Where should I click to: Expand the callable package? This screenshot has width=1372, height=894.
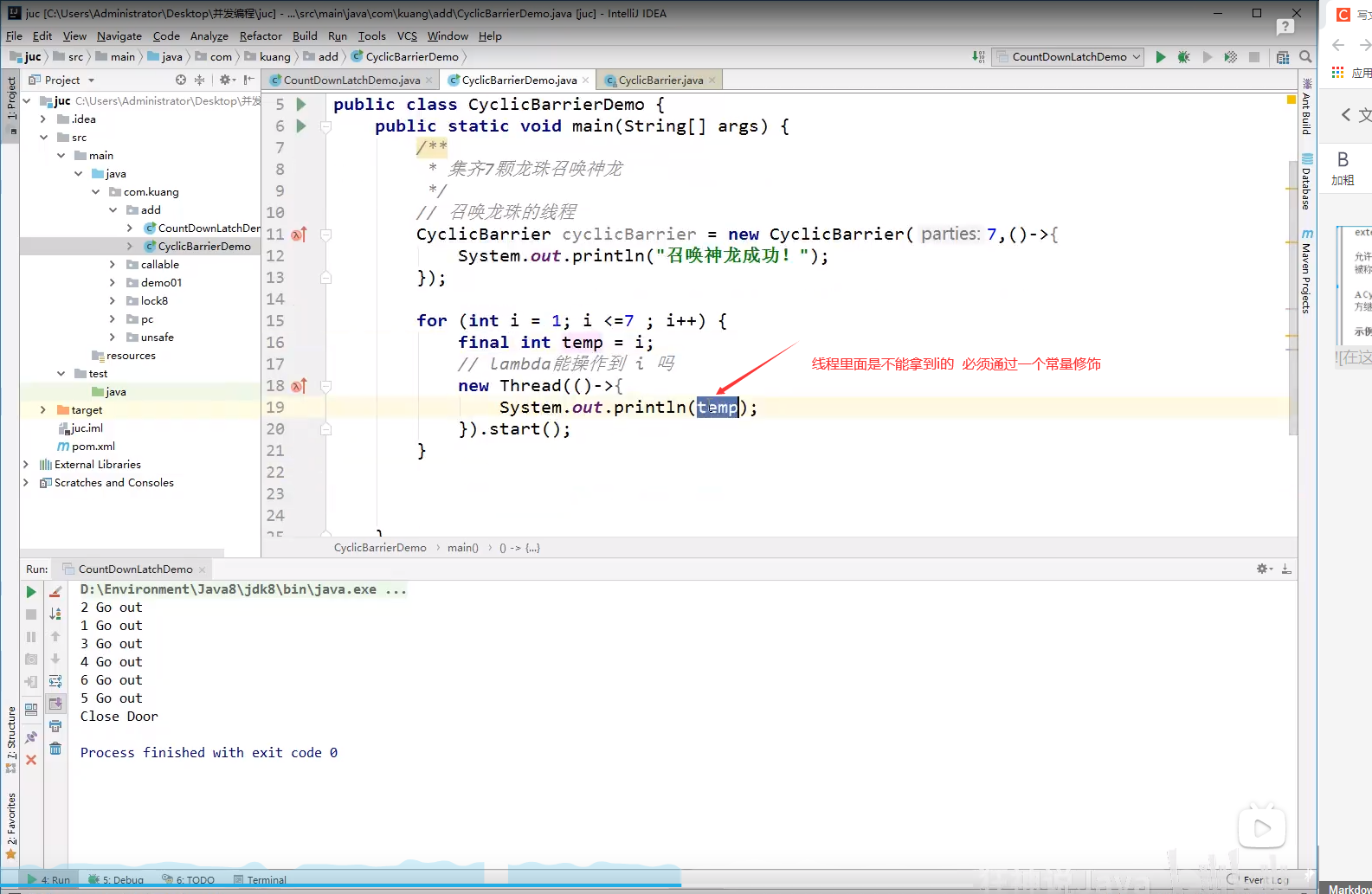click(x=113, y=265)
